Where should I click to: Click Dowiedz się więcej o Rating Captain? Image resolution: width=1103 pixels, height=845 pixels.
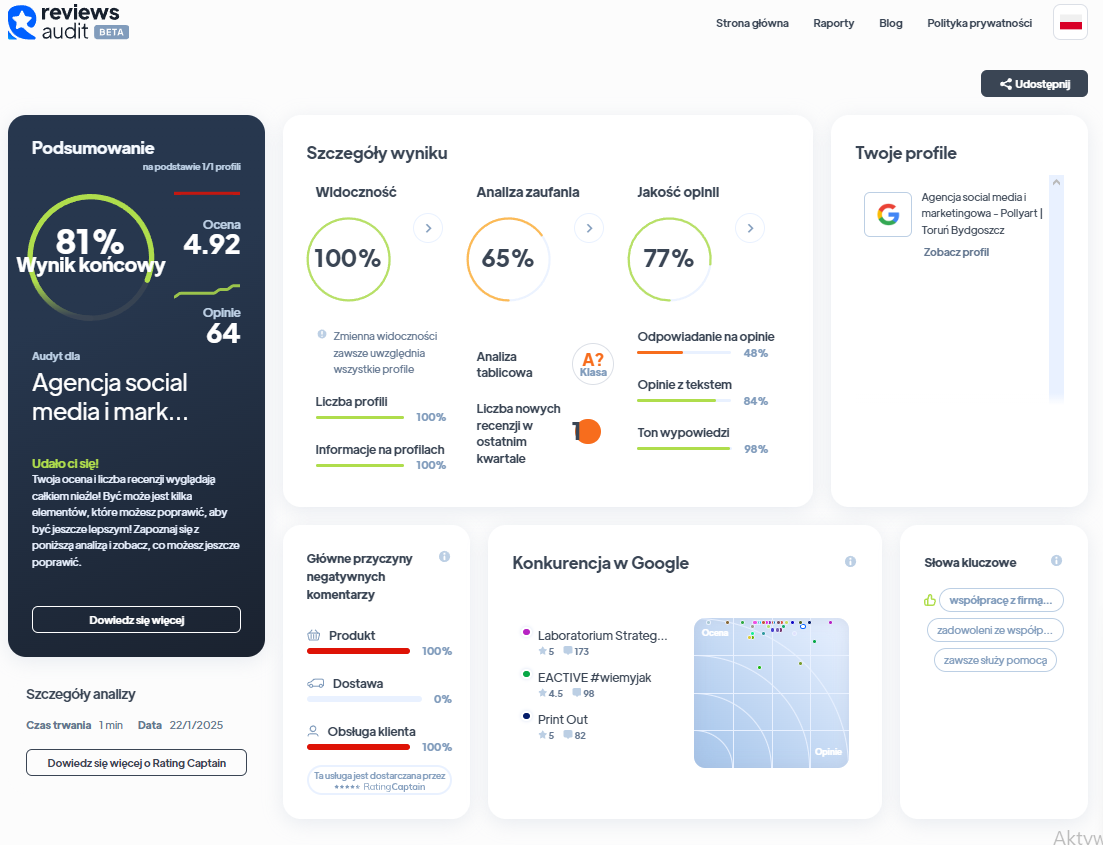136,763
